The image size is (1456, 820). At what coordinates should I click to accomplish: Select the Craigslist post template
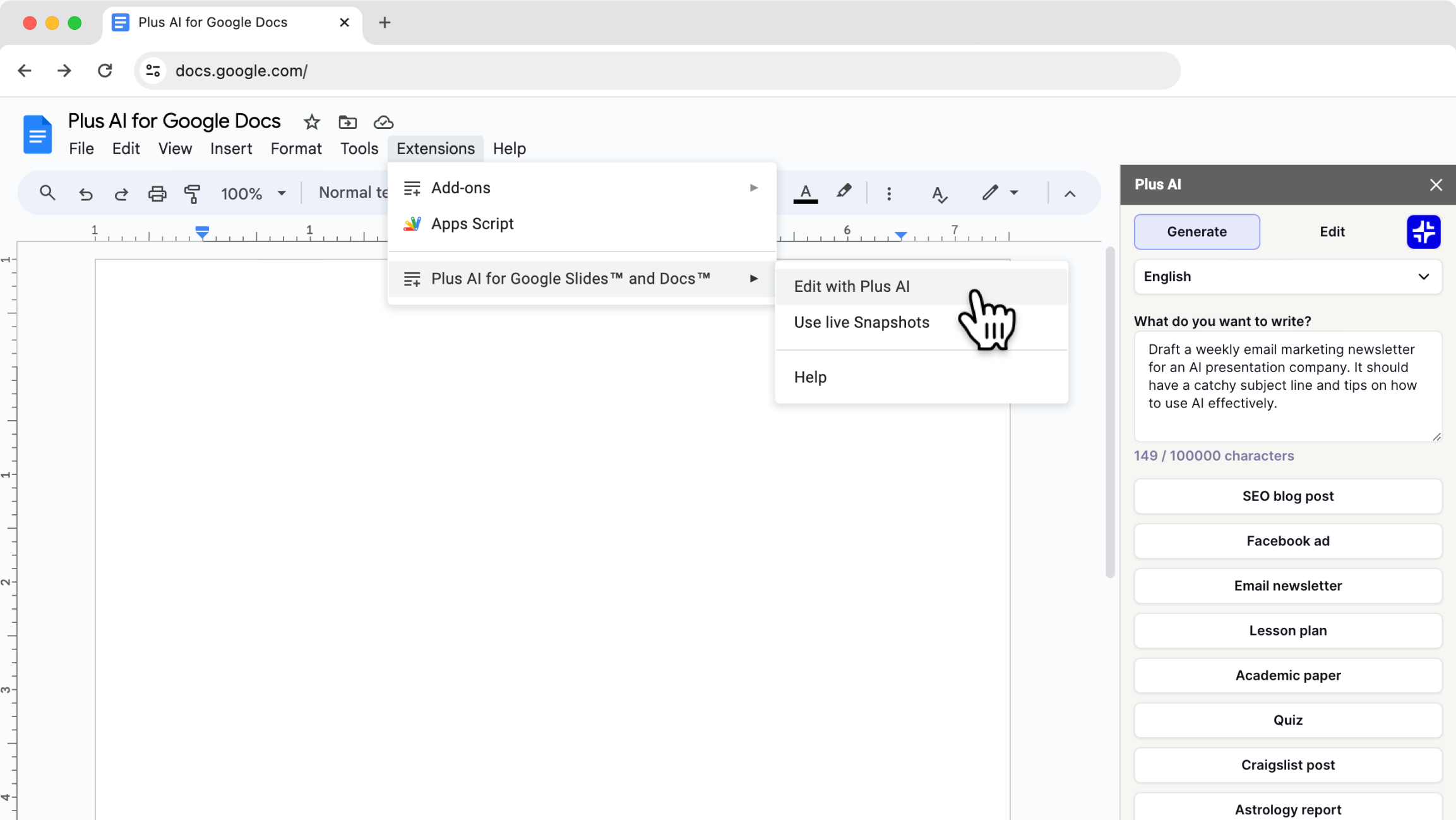point(1287,765)
